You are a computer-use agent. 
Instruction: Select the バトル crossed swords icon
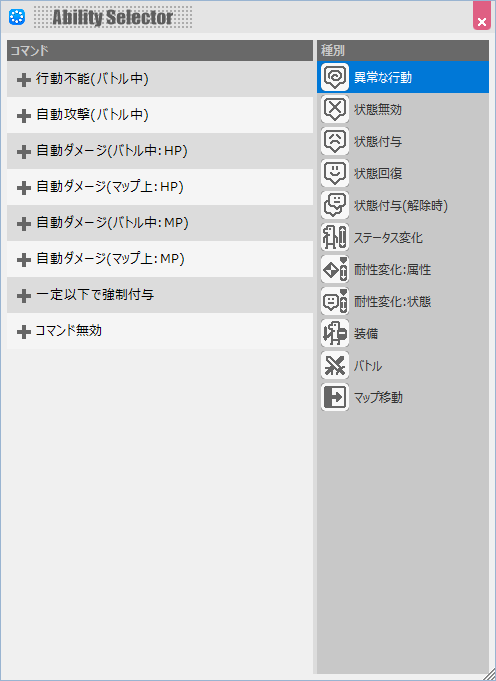335,365
